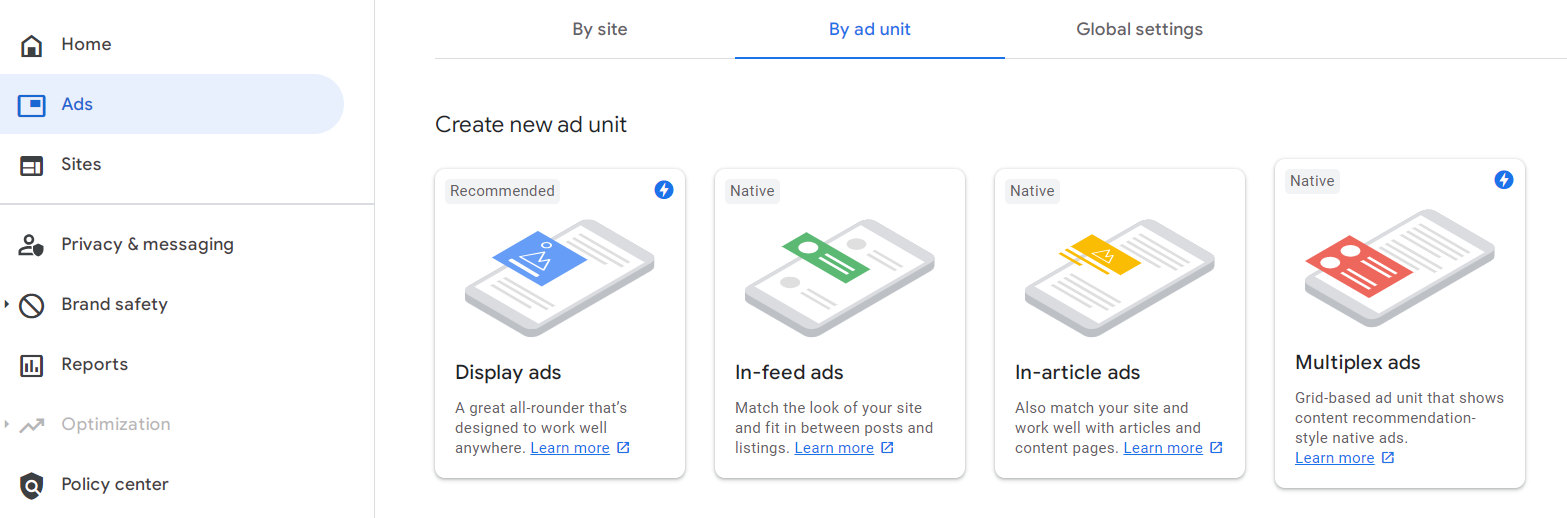Open Learn more link for Display ads
This screenshot has height=518, width=1567.
click(570, 448)
